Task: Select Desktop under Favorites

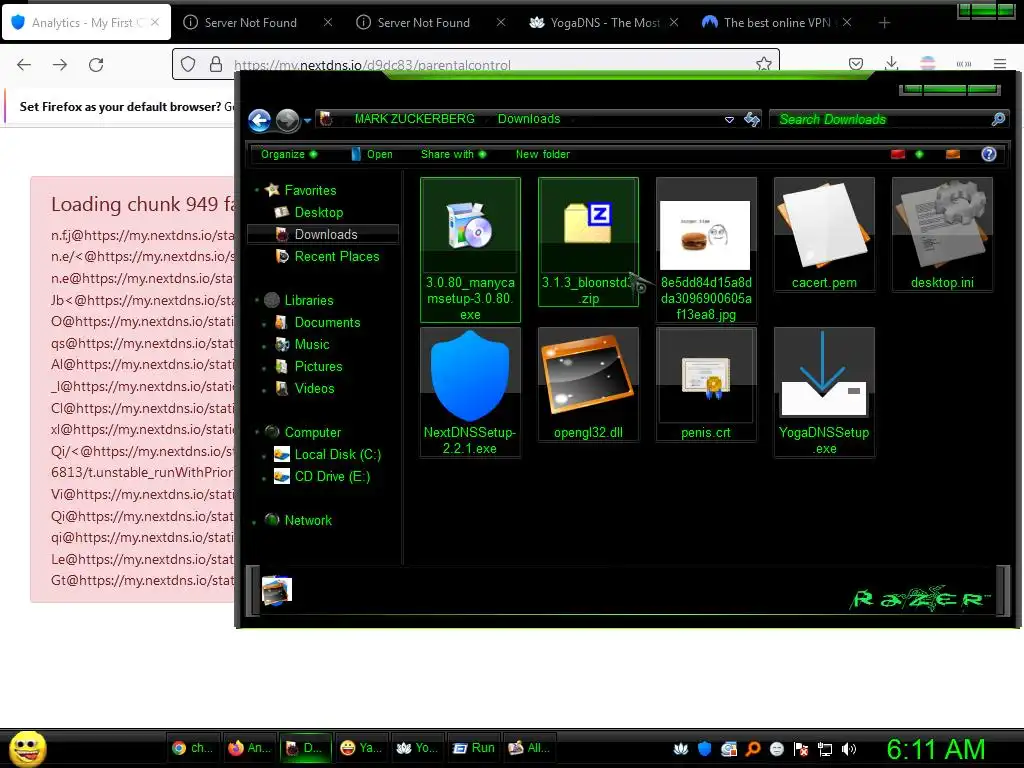Action: coord(318,212)
